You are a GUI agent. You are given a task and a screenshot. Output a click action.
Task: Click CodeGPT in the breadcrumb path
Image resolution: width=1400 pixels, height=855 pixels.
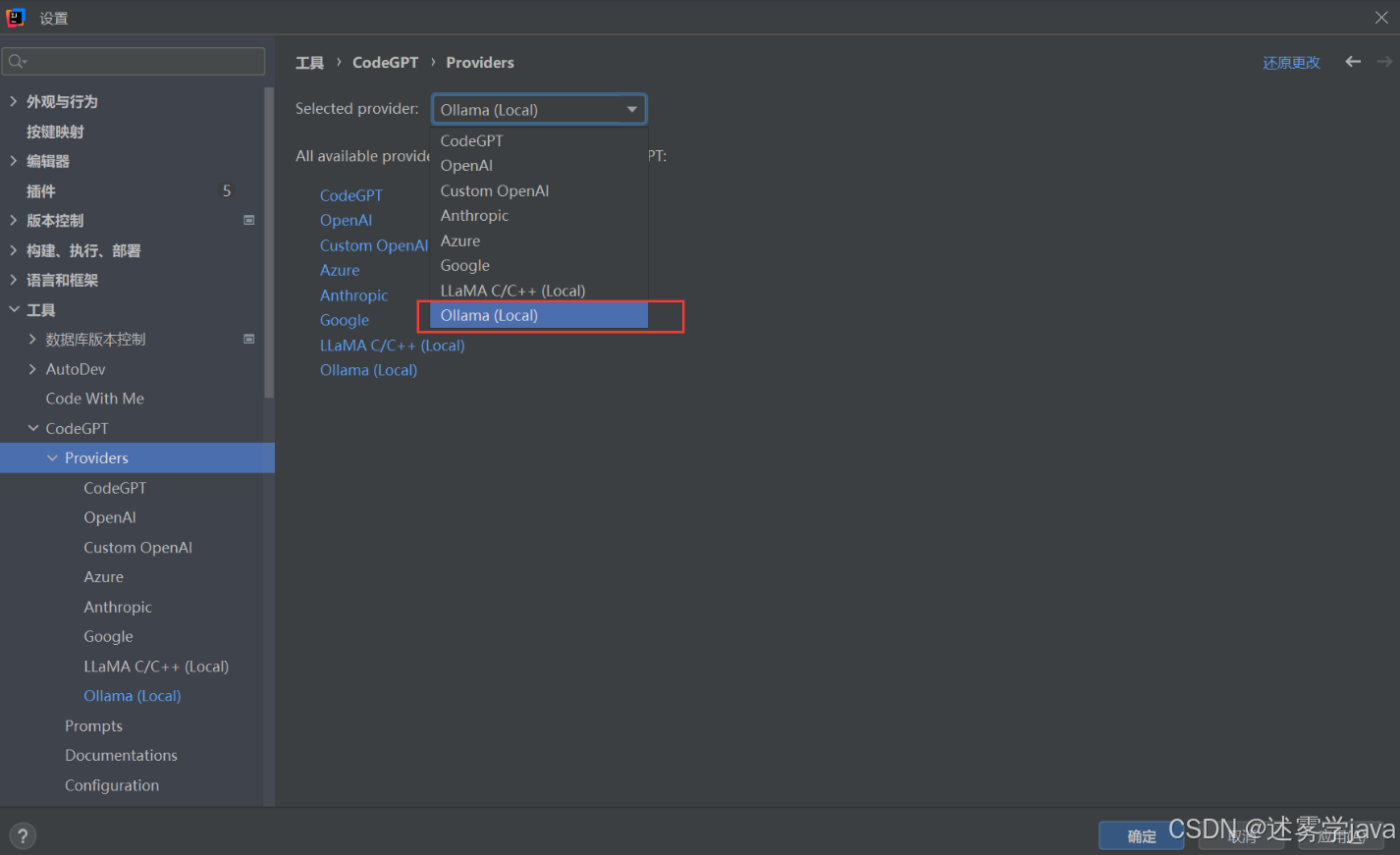click(x=385, y=63)
